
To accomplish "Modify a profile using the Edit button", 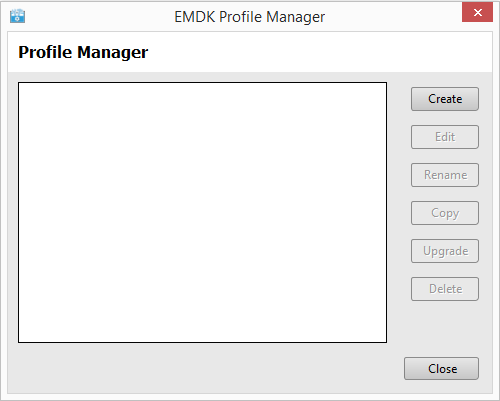I will point(445,137).
